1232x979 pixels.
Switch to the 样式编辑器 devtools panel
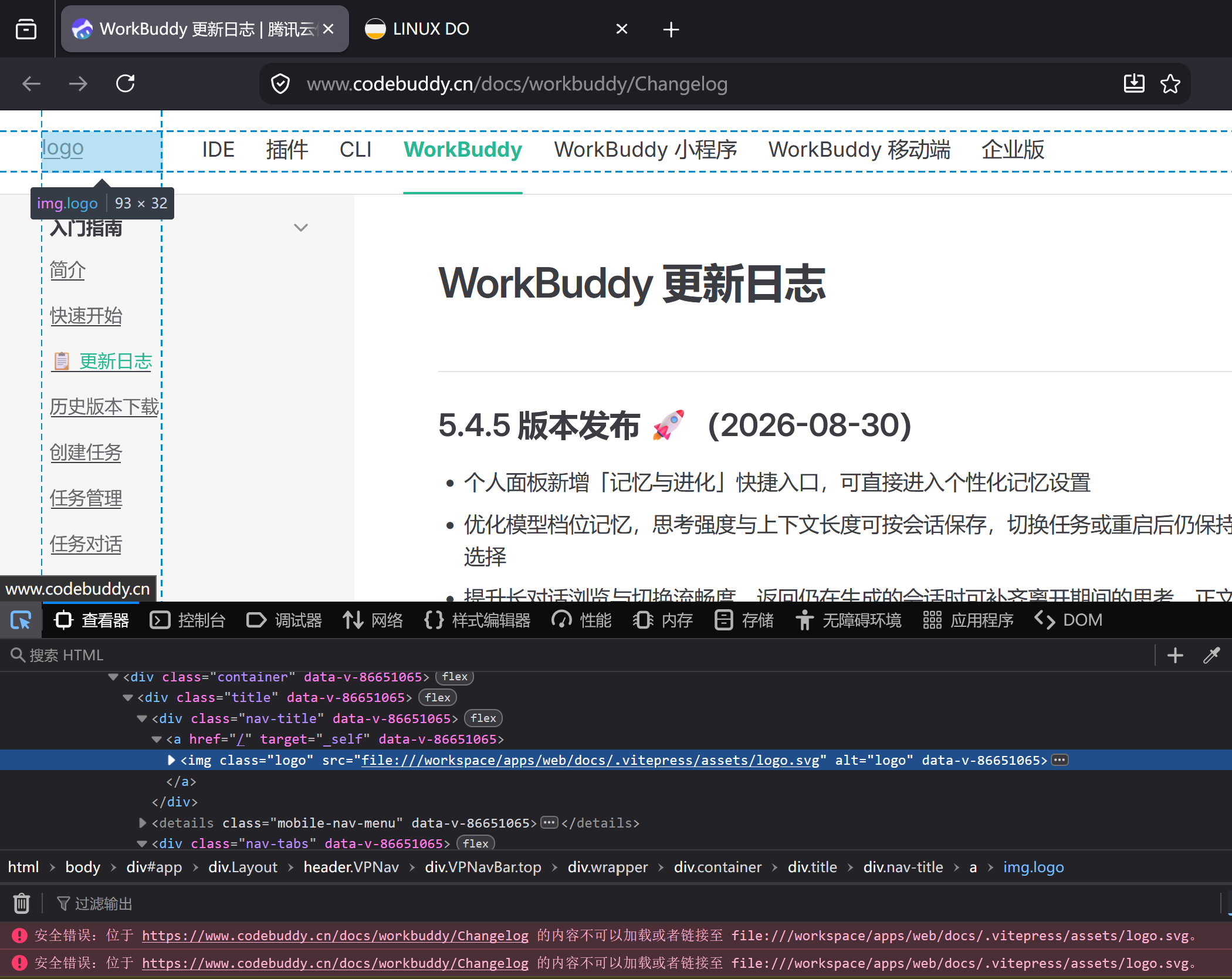point(478,620)
